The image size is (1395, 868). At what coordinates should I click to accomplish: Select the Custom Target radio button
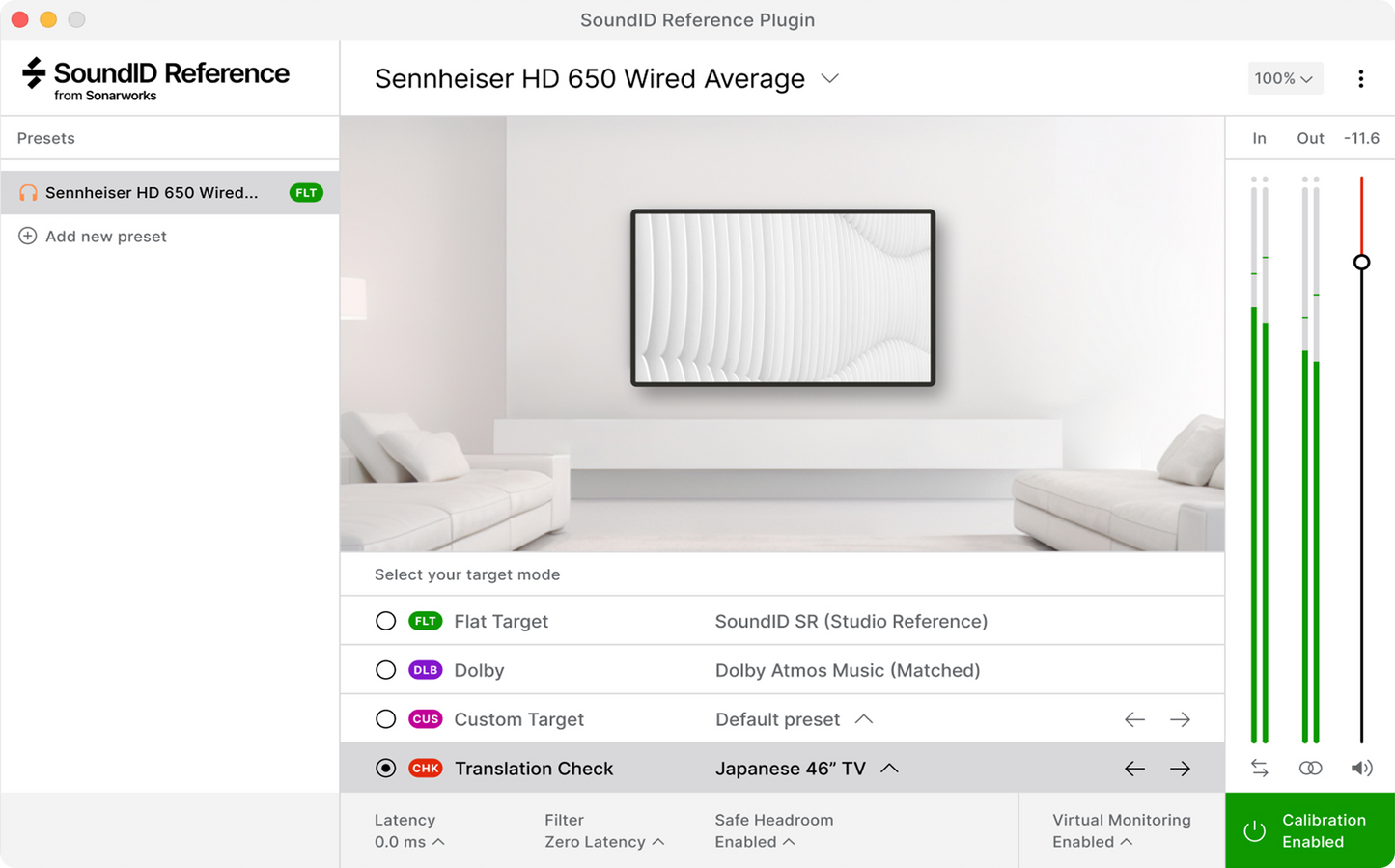click(x=385, y=719)
